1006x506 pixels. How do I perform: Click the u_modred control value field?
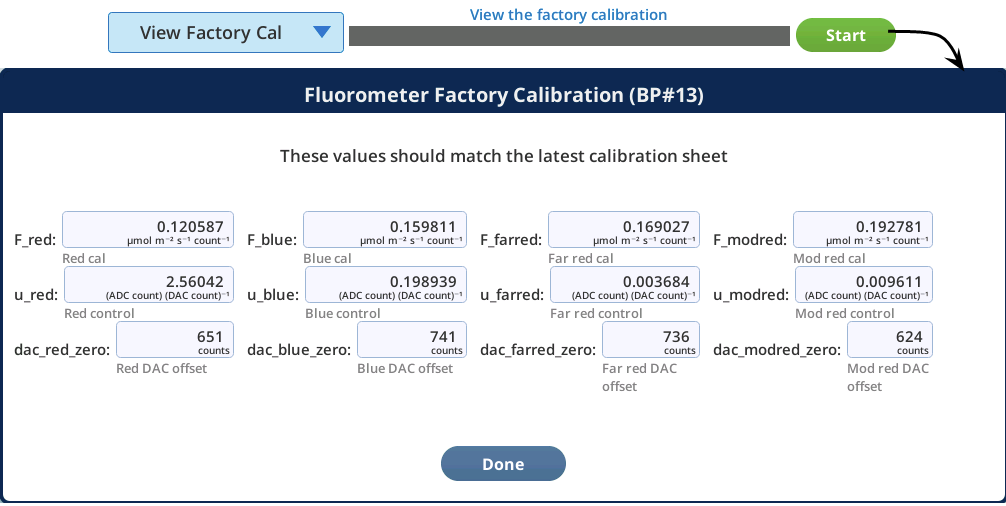(x=864, y=285)
